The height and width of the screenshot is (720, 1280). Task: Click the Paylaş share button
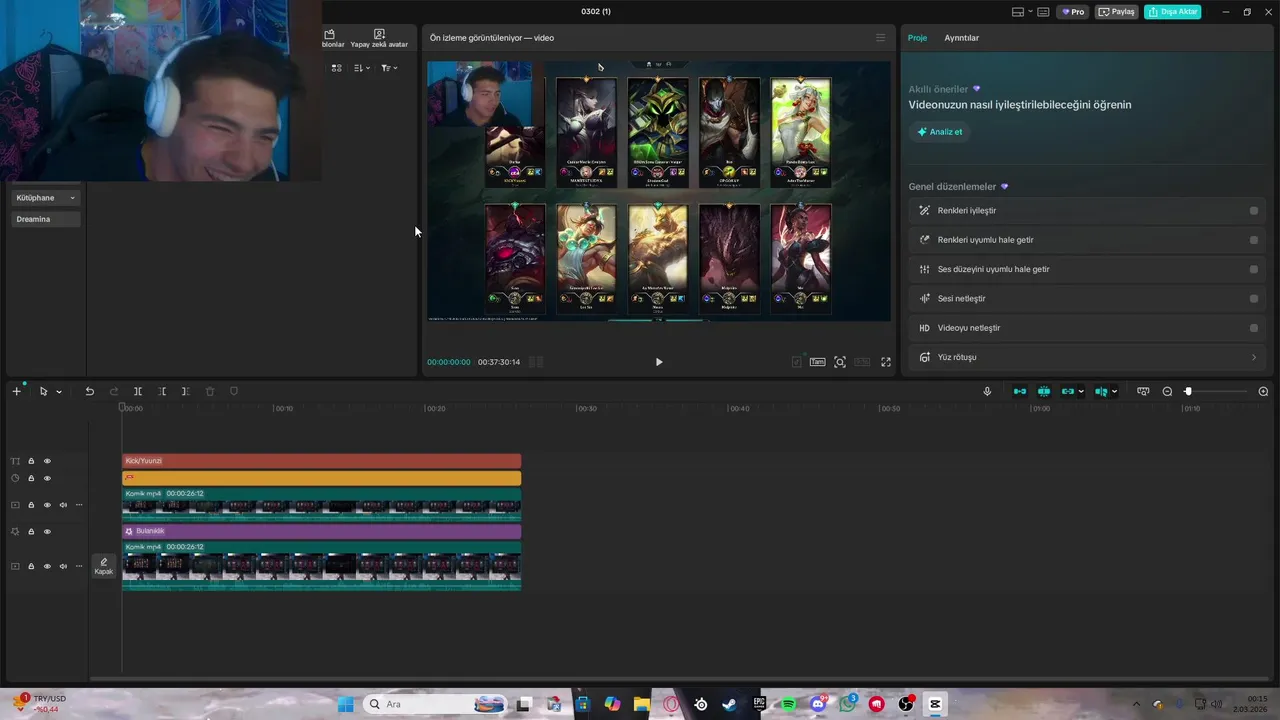tap(1117, 12)
